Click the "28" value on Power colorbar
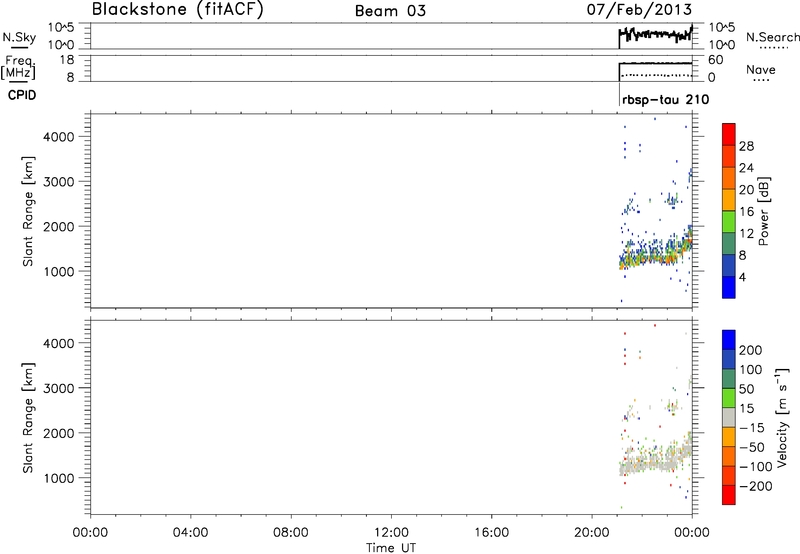The width and height of the screenshot is (800, 554). (746, 146)
